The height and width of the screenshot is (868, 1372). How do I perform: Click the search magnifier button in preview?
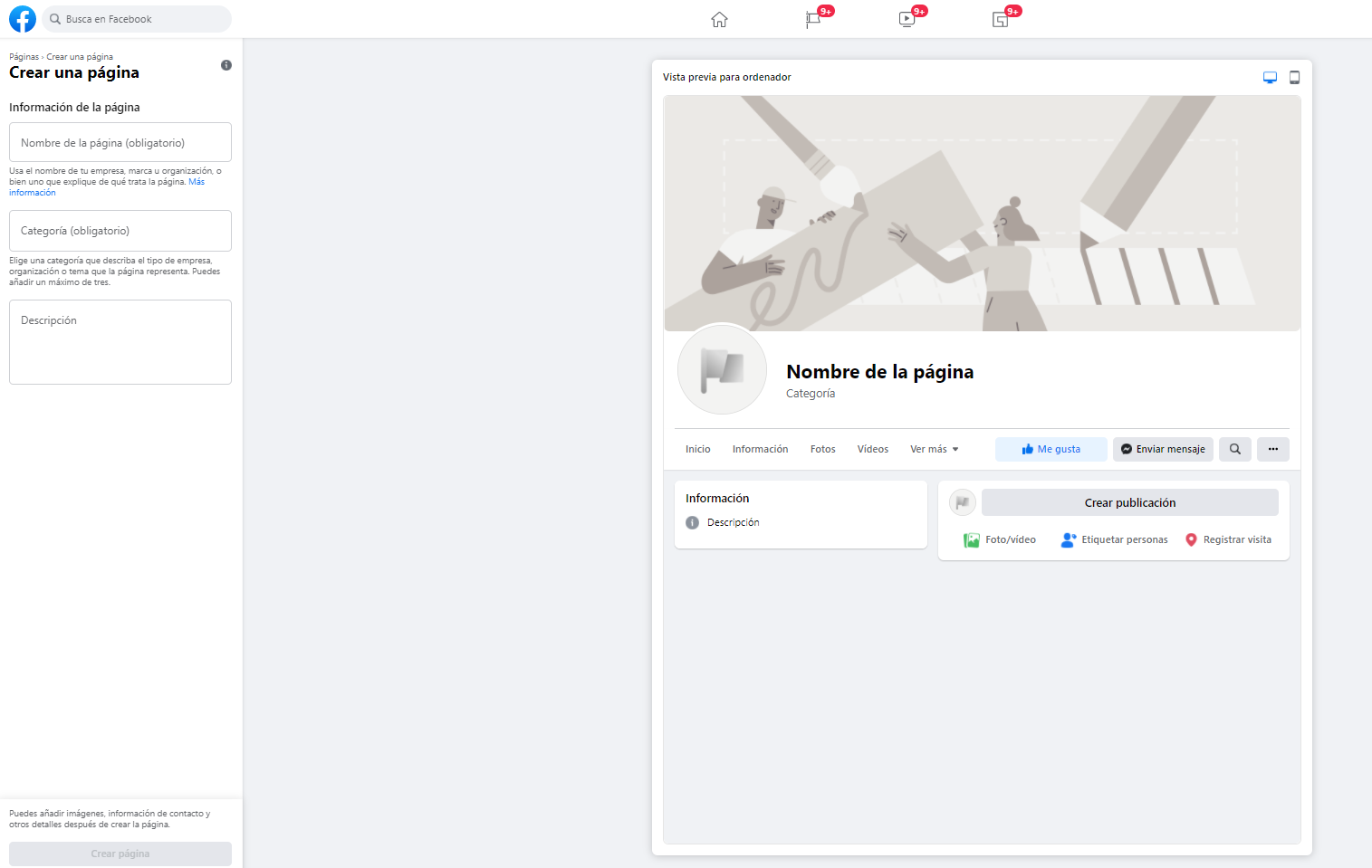click(1234, 449)
